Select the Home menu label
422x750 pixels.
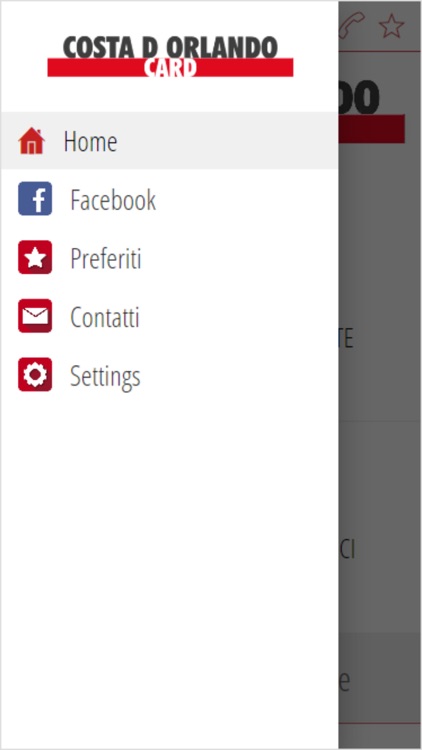(90, 142)
